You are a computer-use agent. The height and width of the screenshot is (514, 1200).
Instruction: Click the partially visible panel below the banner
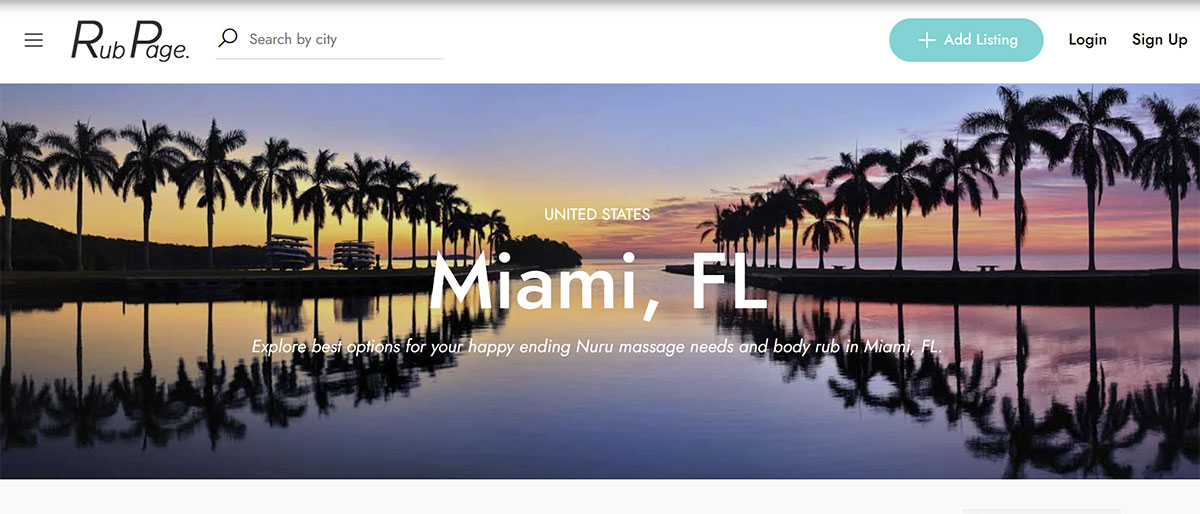[x=1080, y=511]
